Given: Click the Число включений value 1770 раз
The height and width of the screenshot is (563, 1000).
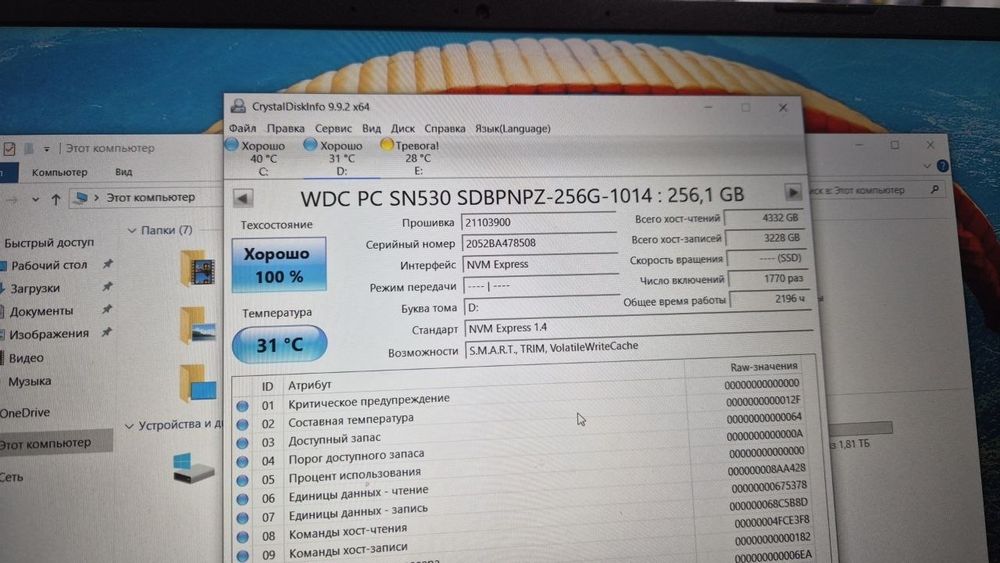Looking at the screenshot, I should 767,279.
